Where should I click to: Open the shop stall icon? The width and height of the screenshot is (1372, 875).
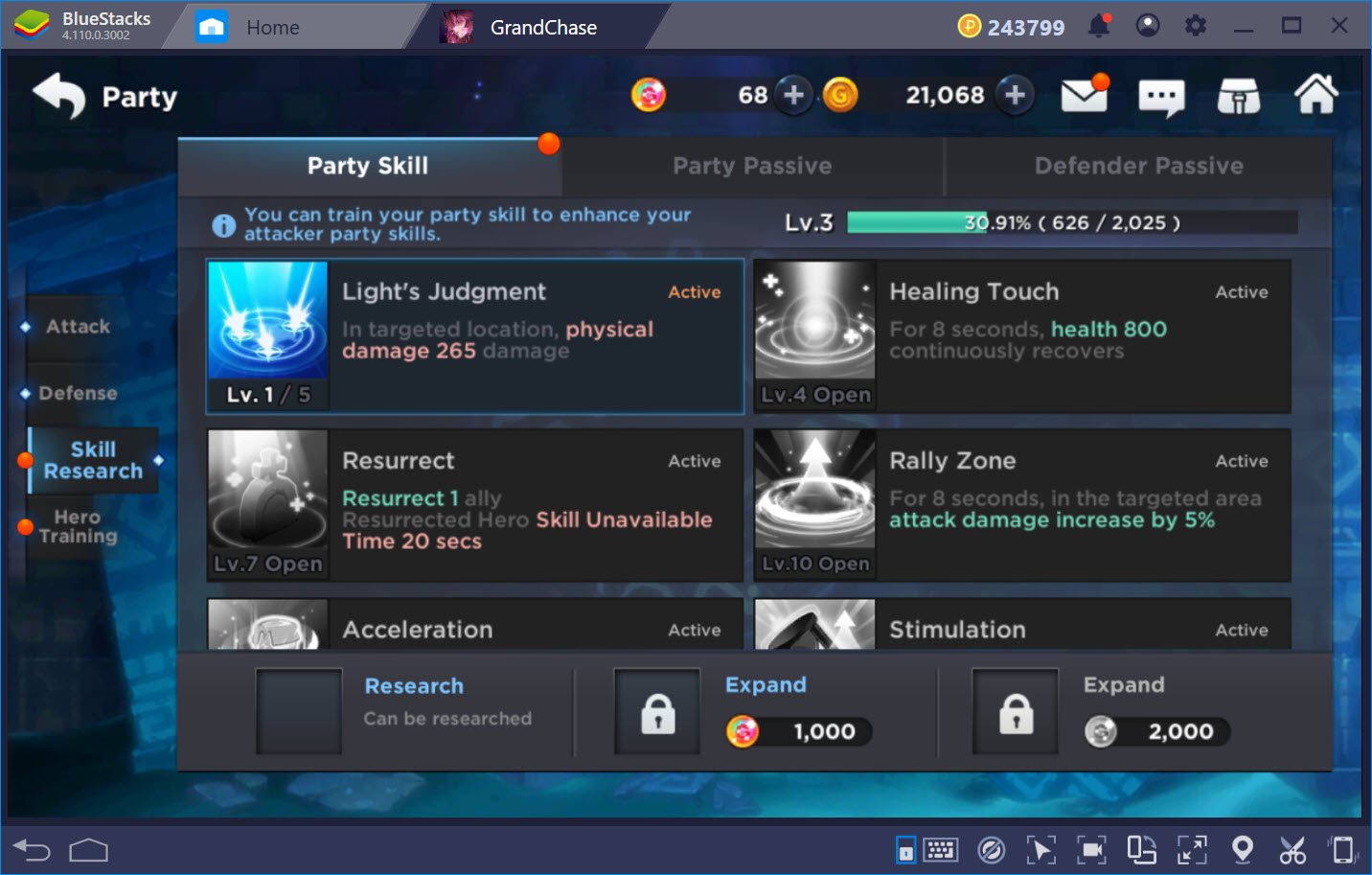tap(1239, 96)
